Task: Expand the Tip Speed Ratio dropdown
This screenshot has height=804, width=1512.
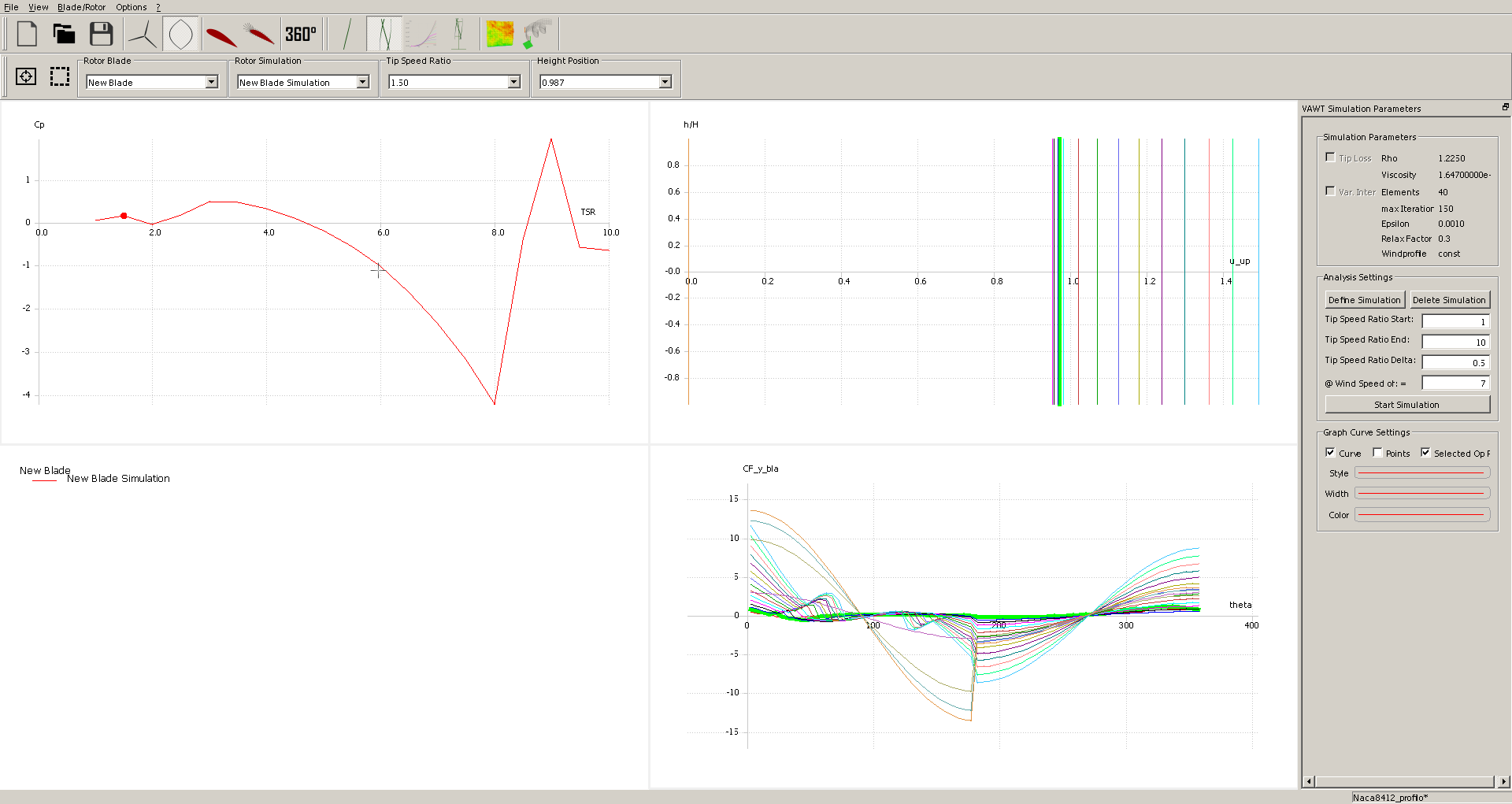Action: [454, 82]
